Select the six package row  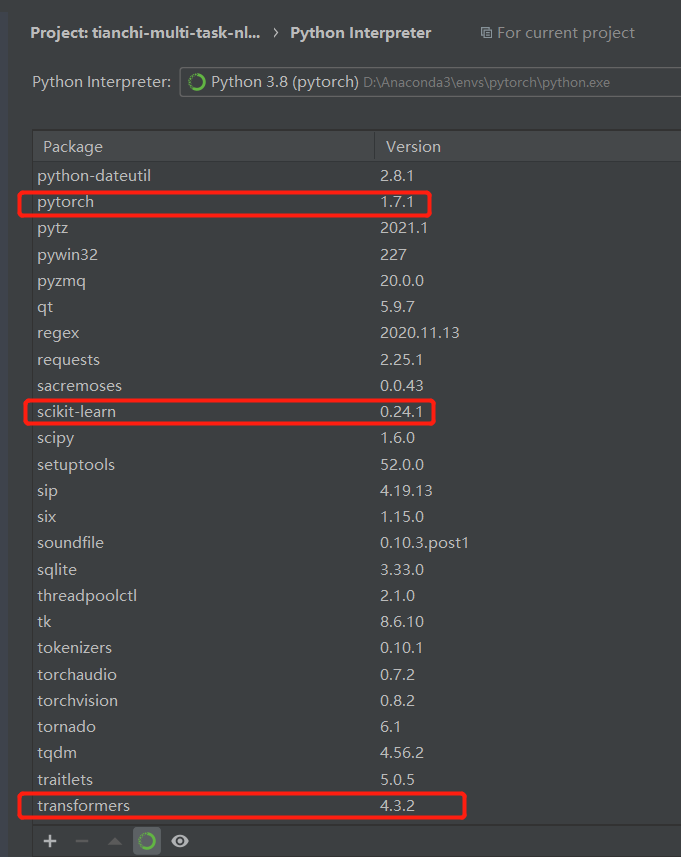(357, 516)
